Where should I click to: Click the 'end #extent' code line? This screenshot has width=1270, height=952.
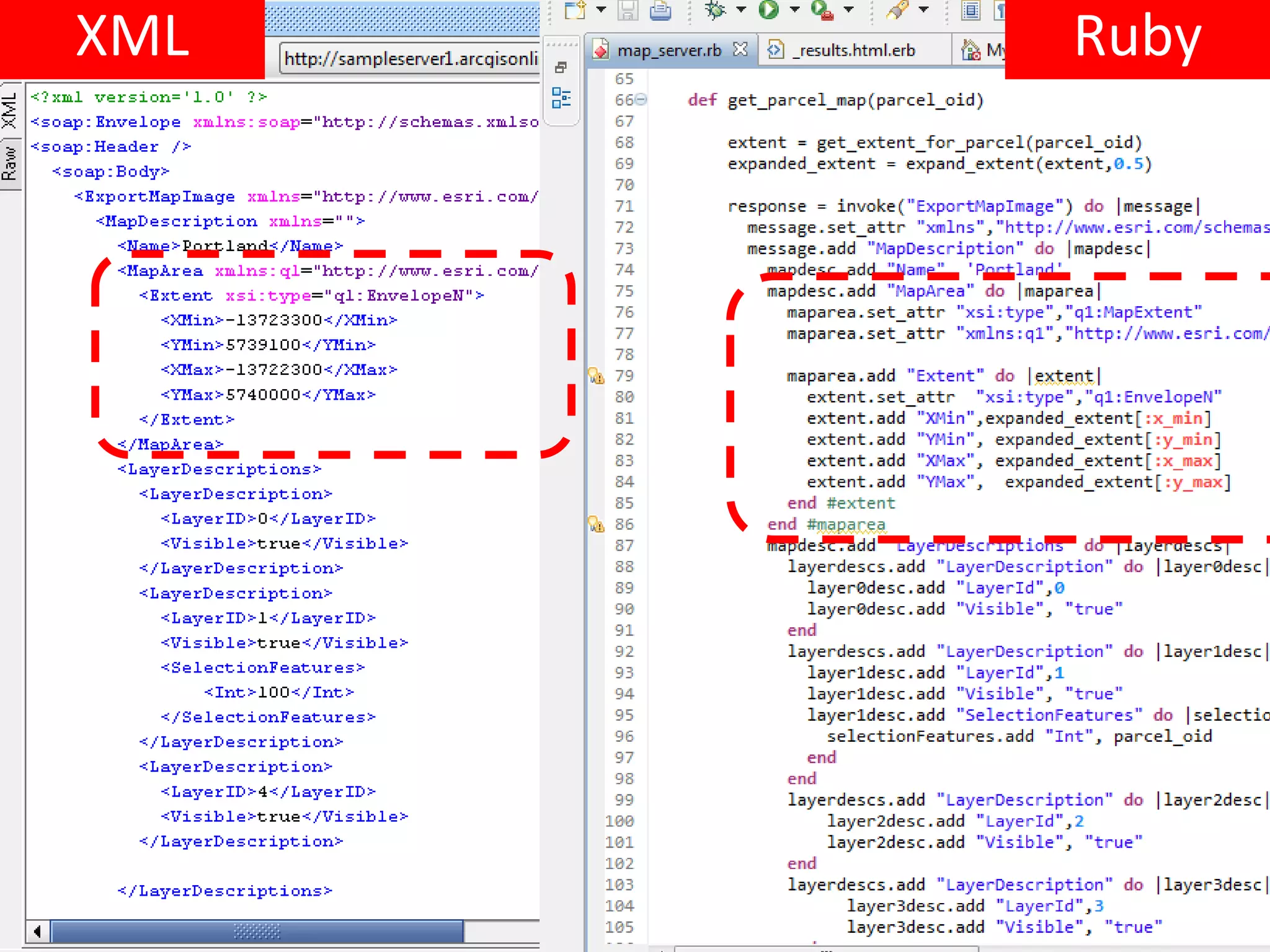(x=841, y=503)
